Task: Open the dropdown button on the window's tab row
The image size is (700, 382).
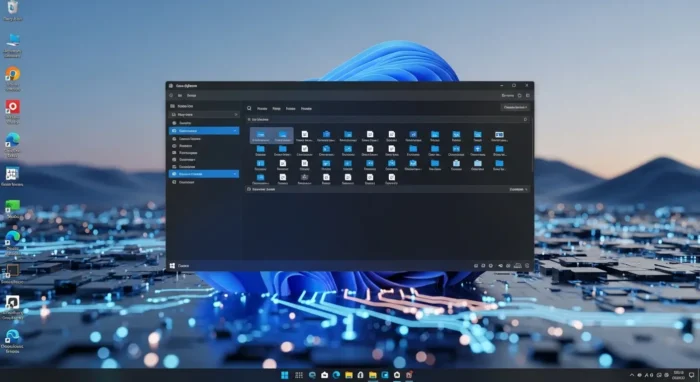Action: (x=516, y=108)
